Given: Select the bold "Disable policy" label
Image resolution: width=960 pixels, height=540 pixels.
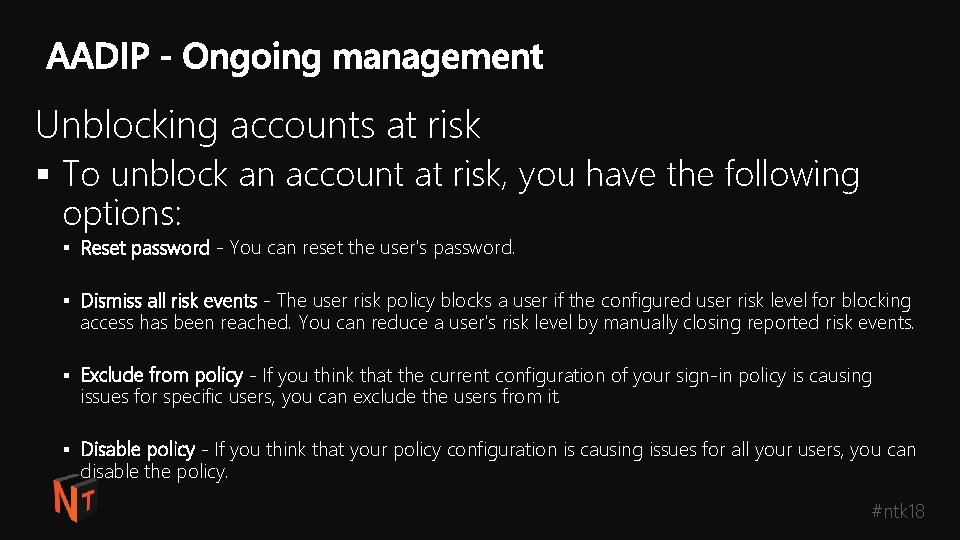Looking at the screenshot, I should (137, 450).
